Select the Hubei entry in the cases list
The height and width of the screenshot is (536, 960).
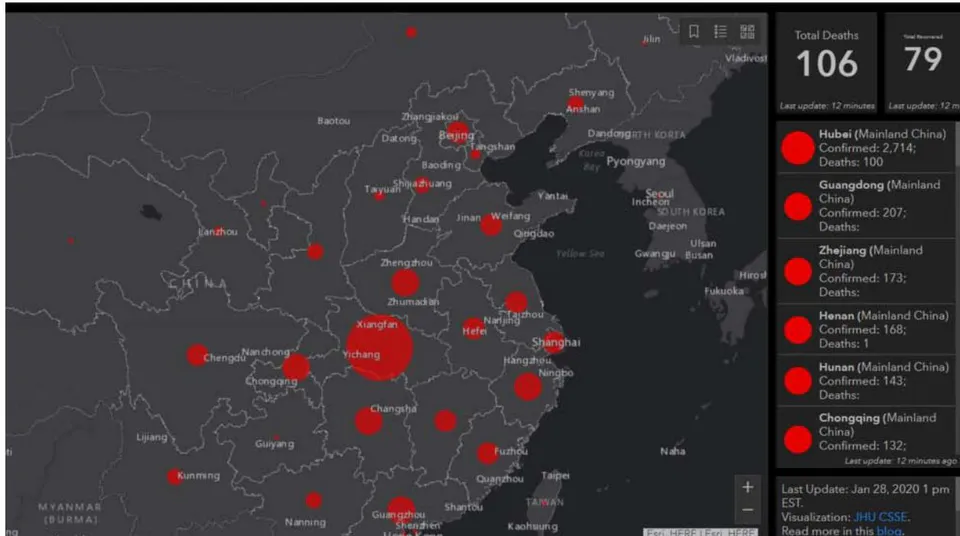(866, 148)
